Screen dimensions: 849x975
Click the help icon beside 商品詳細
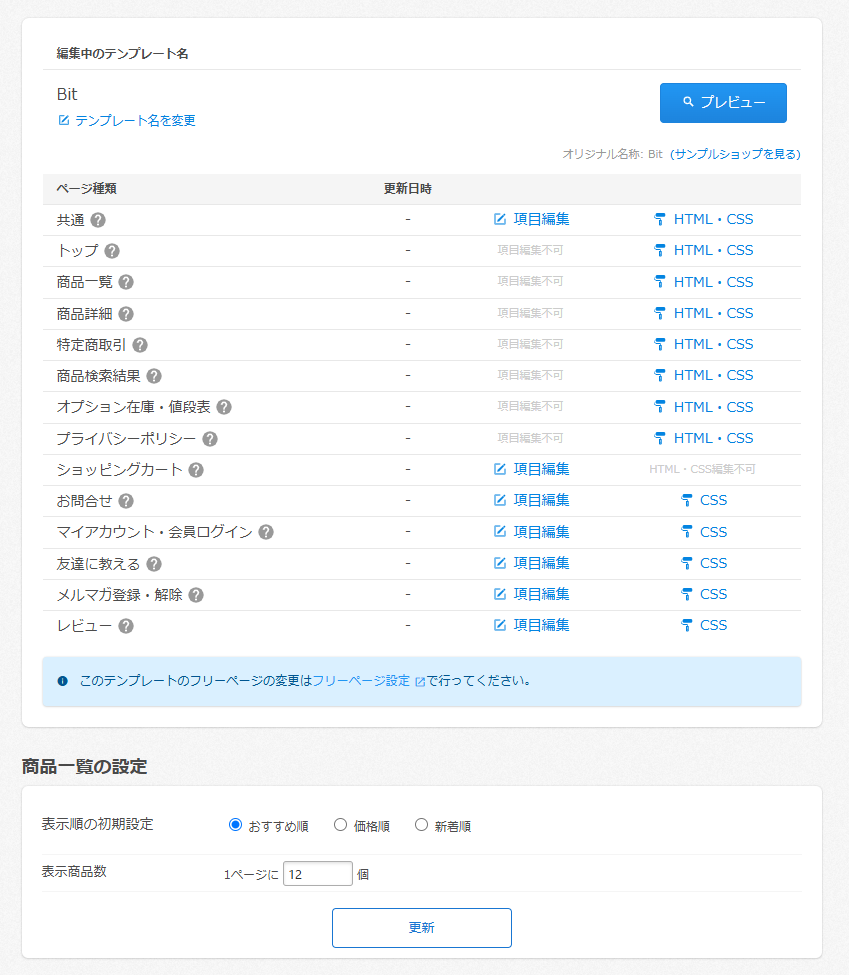pos(126,313)
